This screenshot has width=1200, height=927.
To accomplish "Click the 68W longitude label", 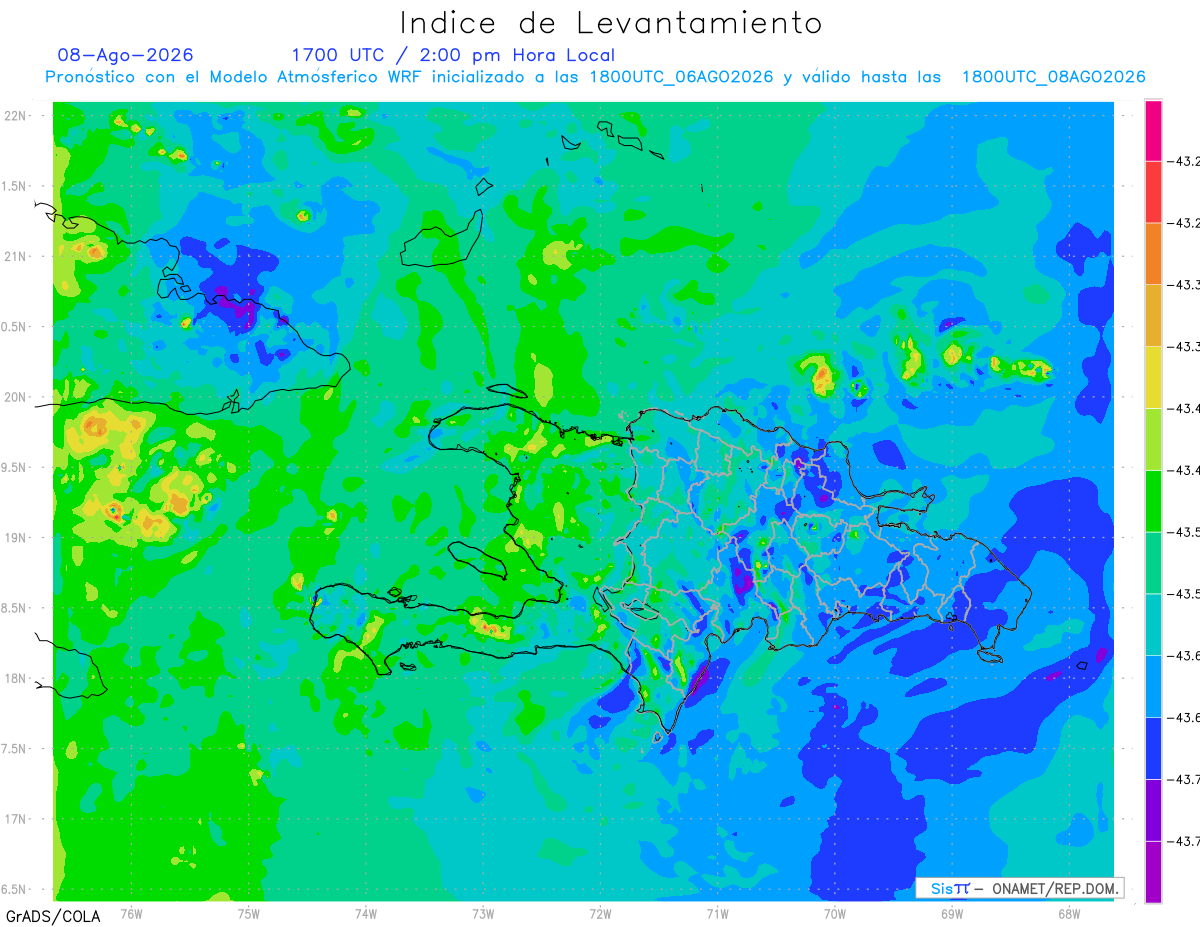I will [1069, 914].
